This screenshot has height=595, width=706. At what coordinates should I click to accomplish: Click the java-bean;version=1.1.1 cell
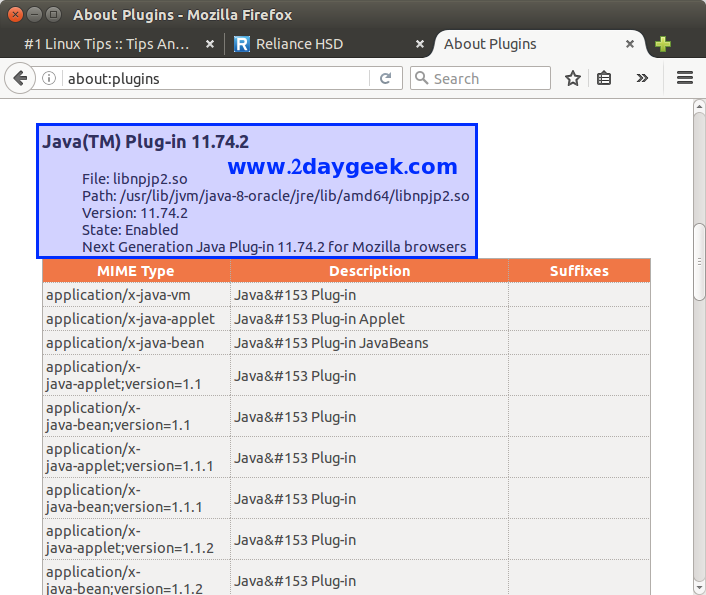click(136, 499)
